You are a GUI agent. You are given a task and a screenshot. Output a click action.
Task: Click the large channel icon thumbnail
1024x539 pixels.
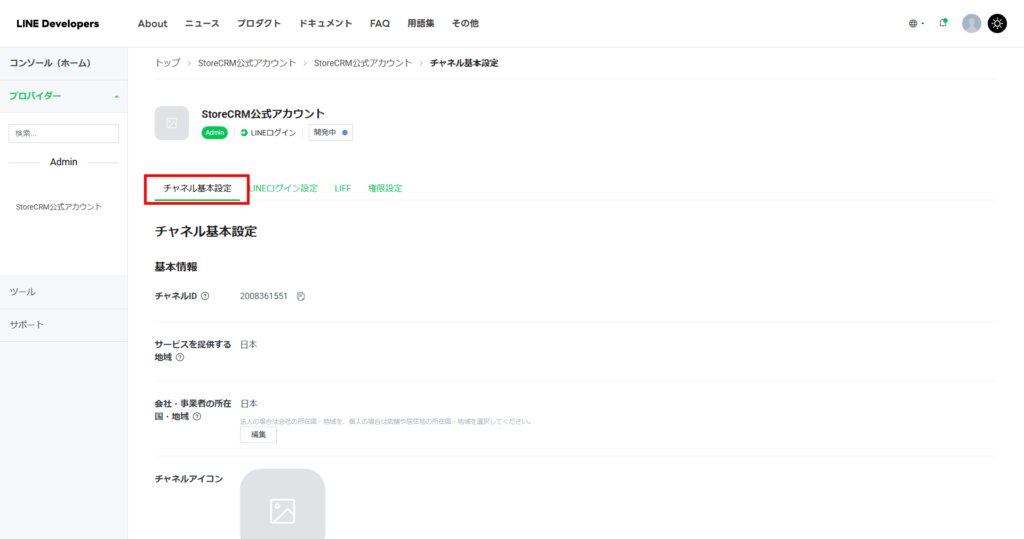282,505
